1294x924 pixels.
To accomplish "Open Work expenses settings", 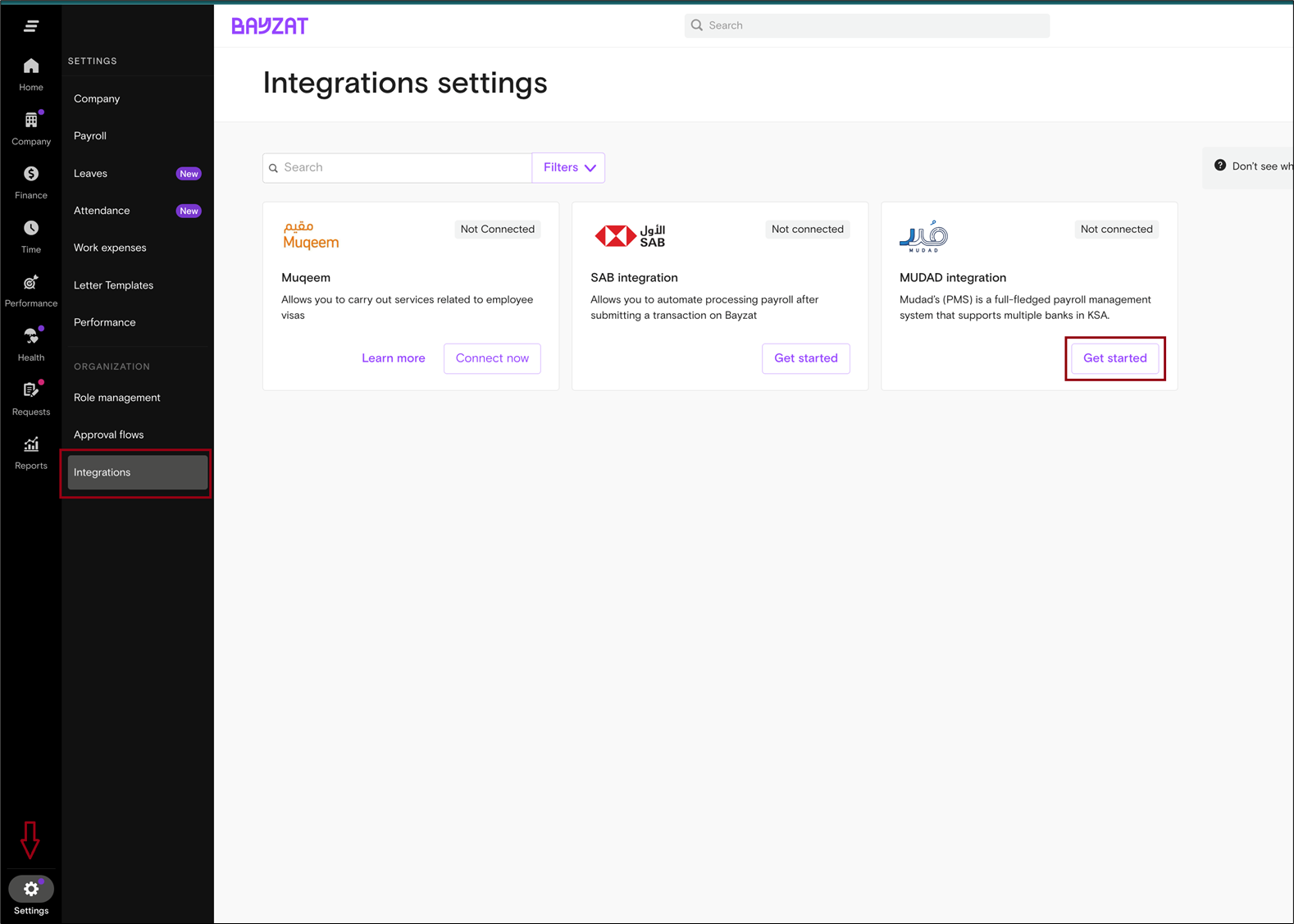I will point(110,248).
